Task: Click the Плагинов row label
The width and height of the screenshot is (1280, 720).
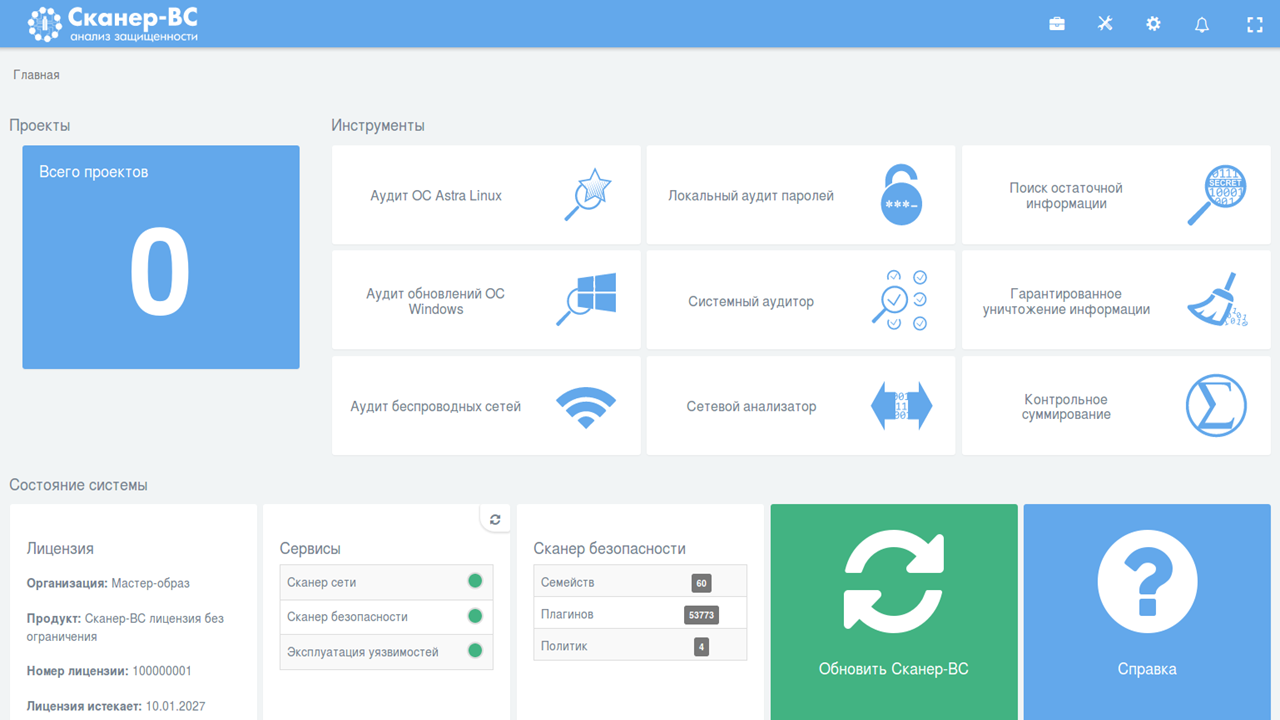Action: click(x=567, y=614)
